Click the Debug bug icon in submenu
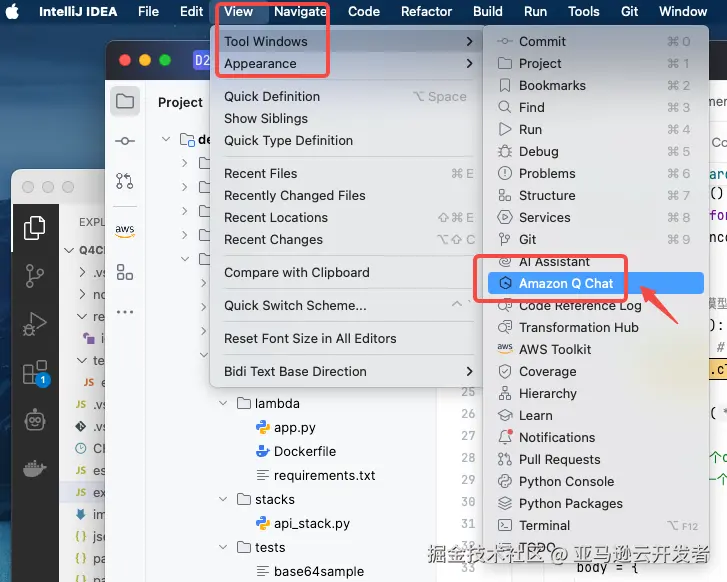Image resolution: width=727 pixels, height=582 pixels. [504, 151]
